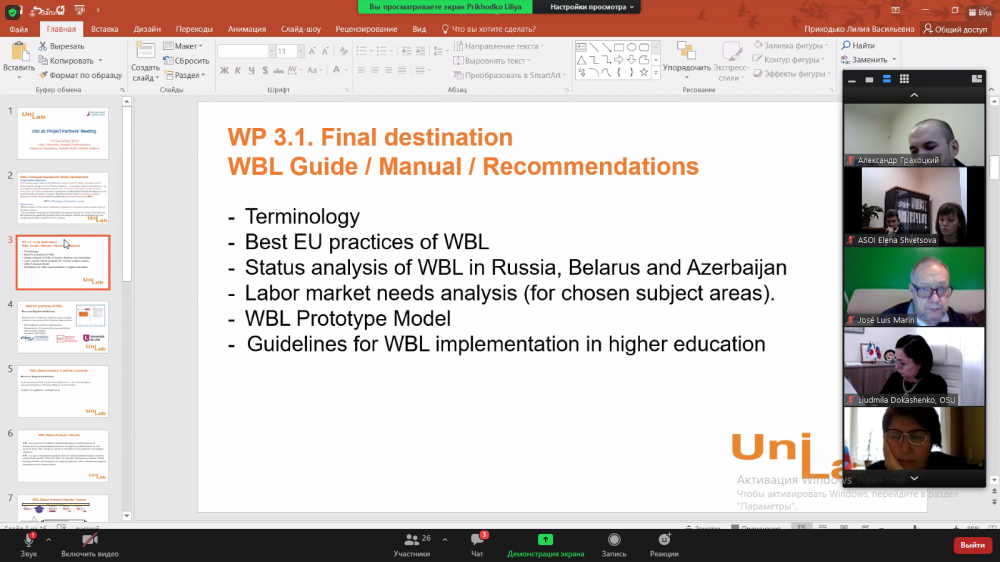Toggle italic (К) formatting
Screen dimensions: 1000x562
click(237, 70)
